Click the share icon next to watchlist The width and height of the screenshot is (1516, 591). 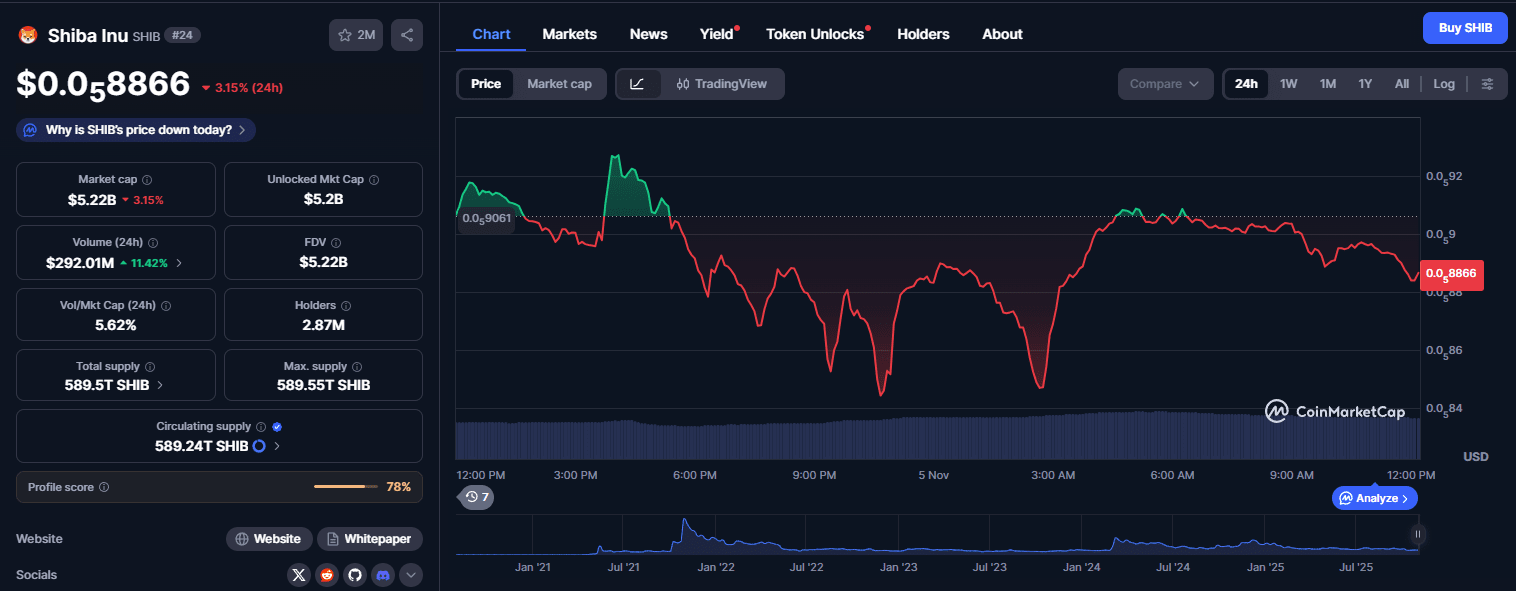coord(407,35)
